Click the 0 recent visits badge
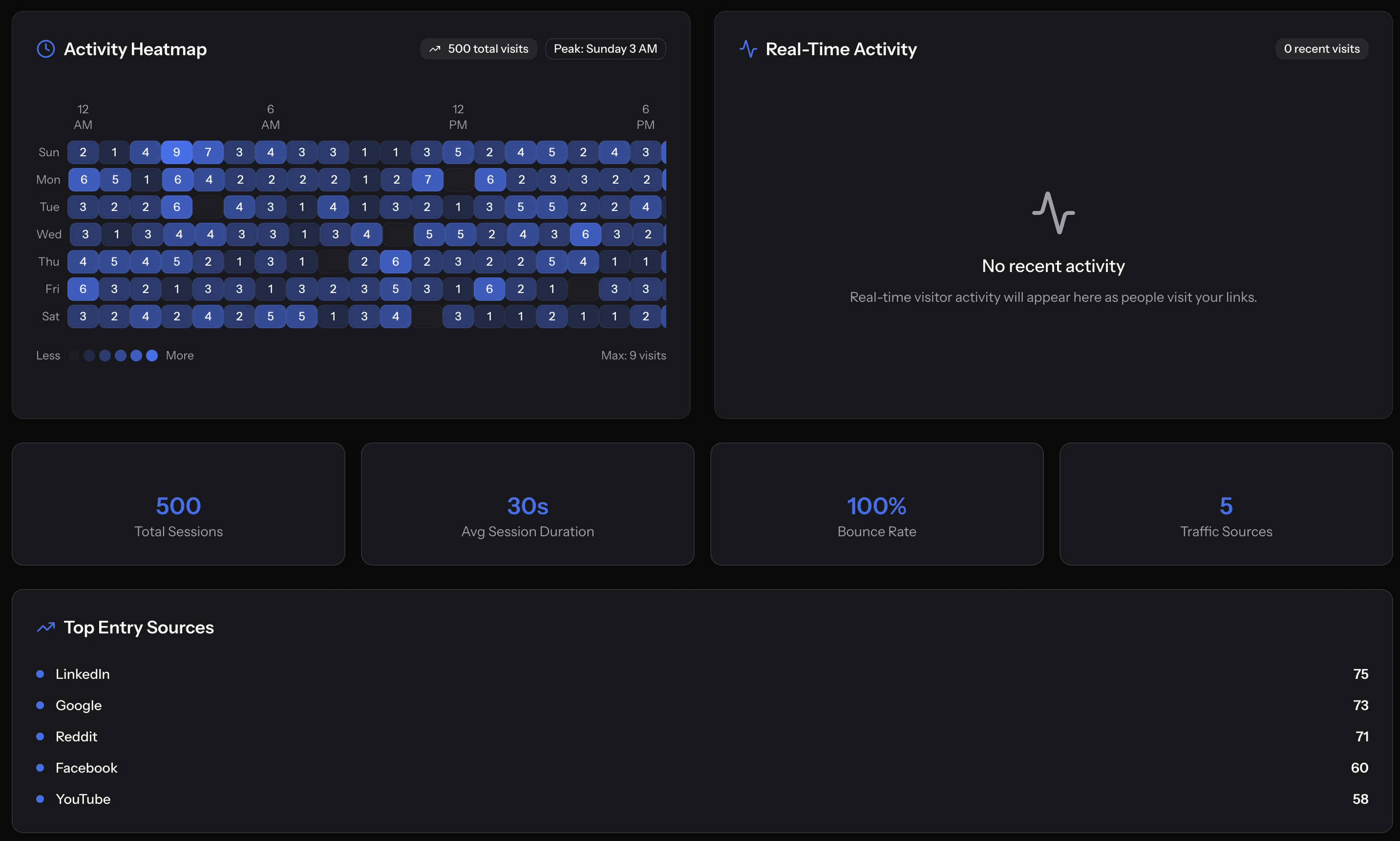This screenshot has height=841, width=1400. (x=1321, y=49)
